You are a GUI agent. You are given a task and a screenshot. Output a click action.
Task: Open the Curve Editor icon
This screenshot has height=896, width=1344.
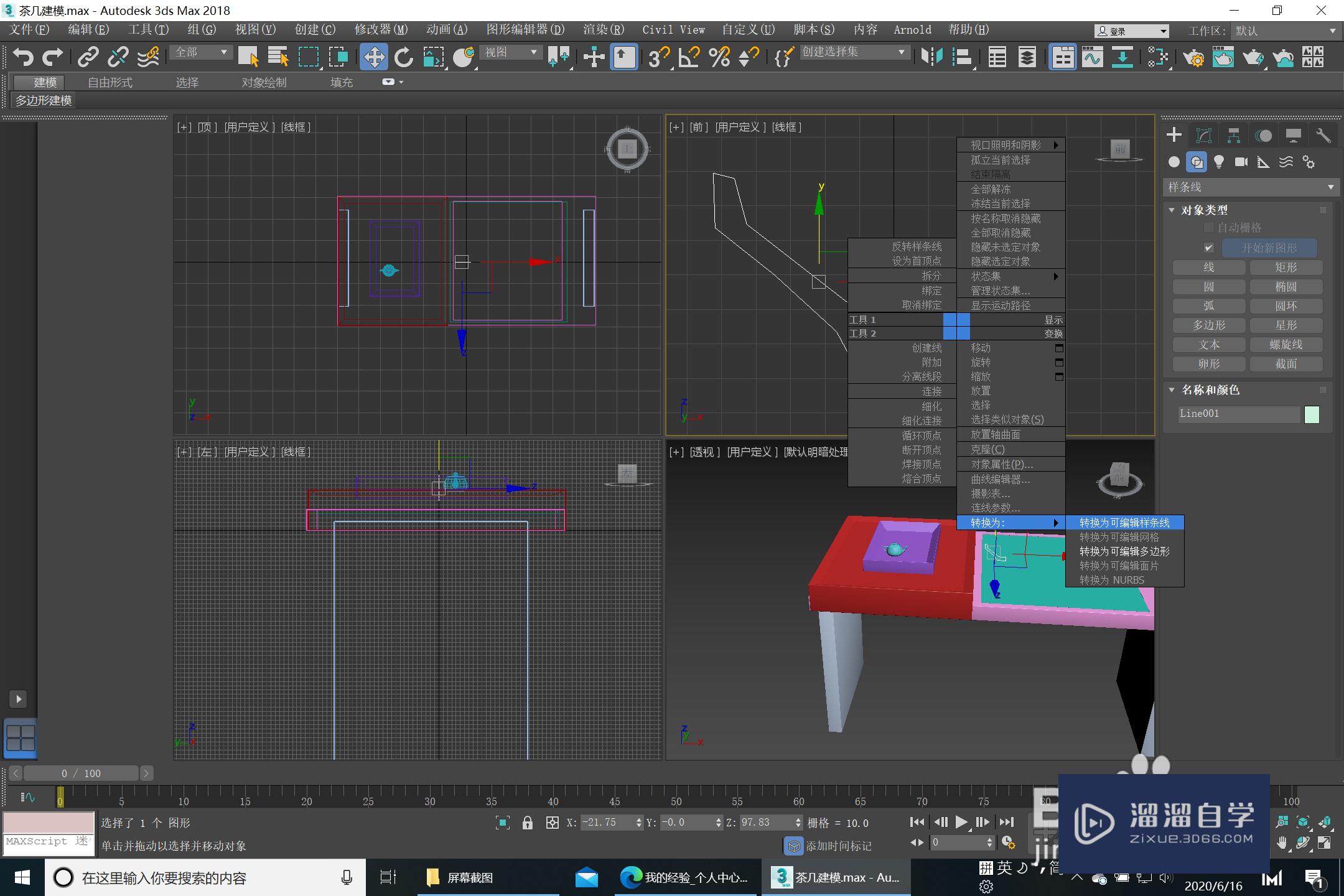pos(1092,57)
